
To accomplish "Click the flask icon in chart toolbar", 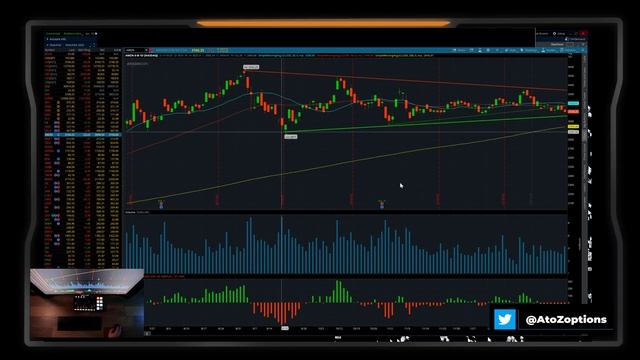I will [480, 50].
